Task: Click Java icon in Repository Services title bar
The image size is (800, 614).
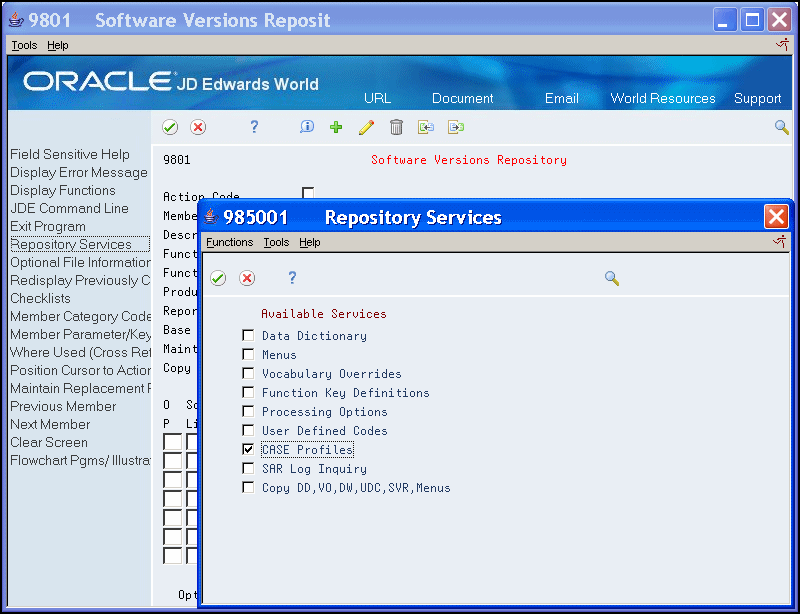Action: [x=211, y=217]
